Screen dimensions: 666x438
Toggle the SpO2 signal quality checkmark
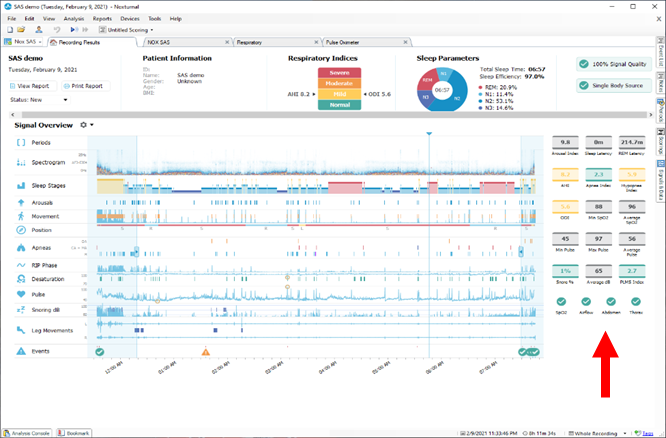[562, 301]
